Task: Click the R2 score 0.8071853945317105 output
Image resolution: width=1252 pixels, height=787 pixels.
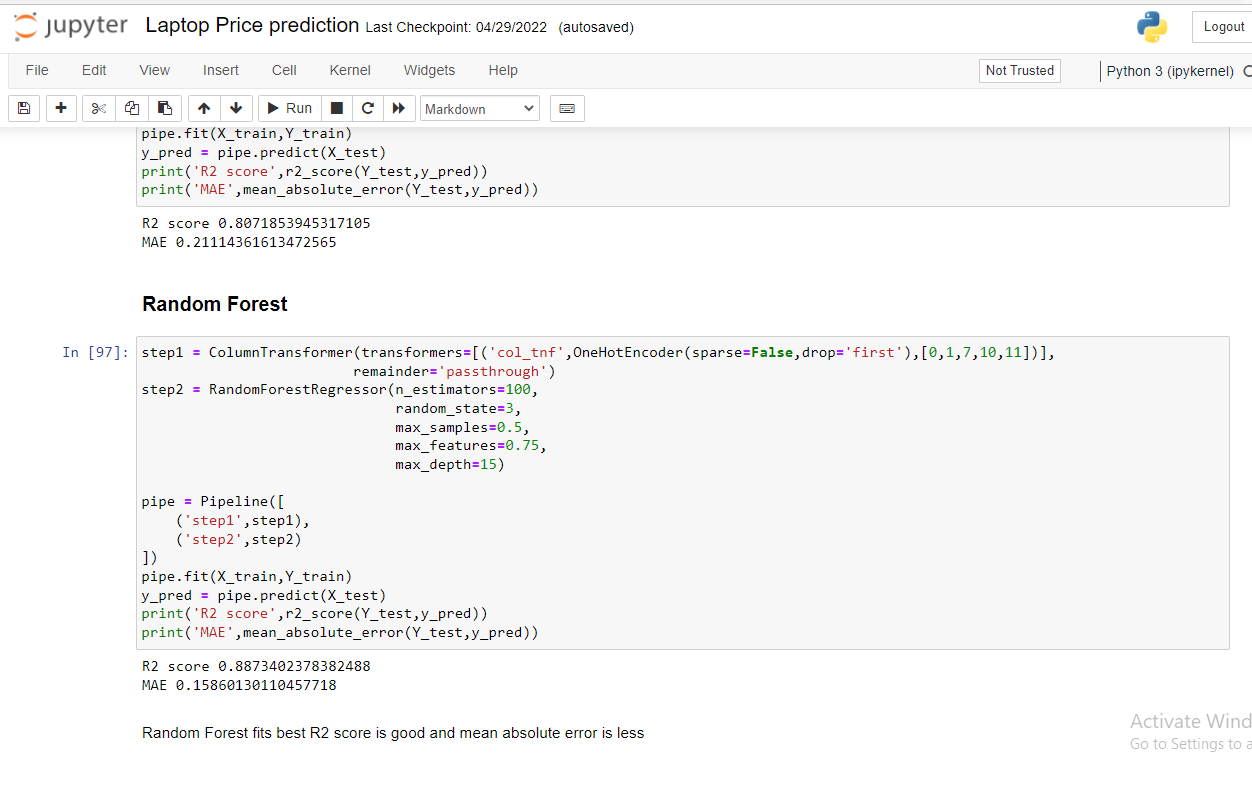Action: click(x=256, y=223)
